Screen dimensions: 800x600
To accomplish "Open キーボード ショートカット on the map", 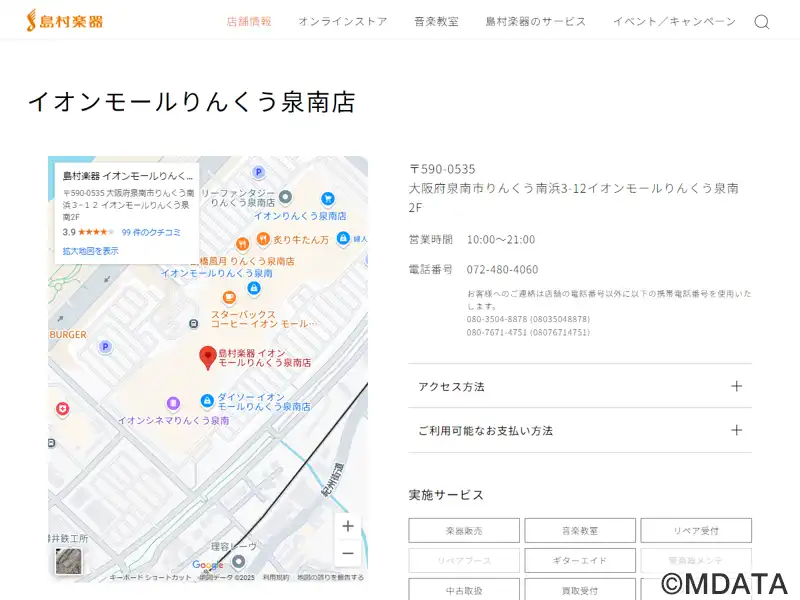I will pos(150,578).
